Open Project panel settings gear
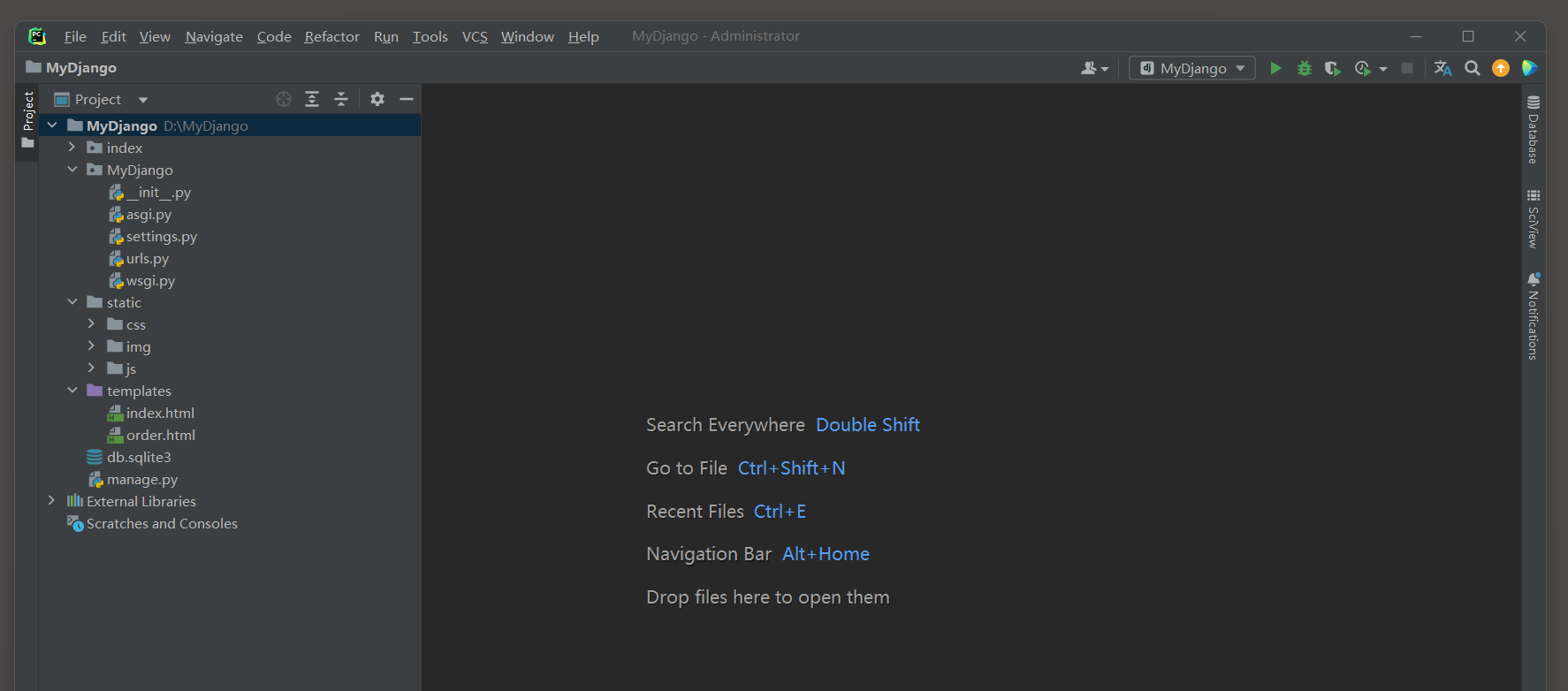1568x691 pixels. click(x=377, y=99)
